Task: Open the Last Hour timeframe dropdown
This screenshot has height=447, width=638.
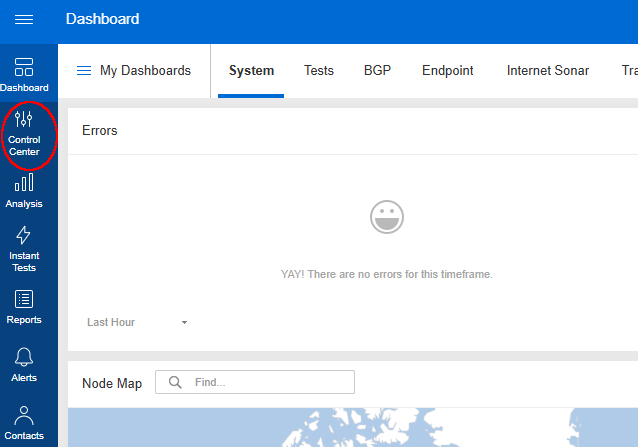Action: point(137,322)
